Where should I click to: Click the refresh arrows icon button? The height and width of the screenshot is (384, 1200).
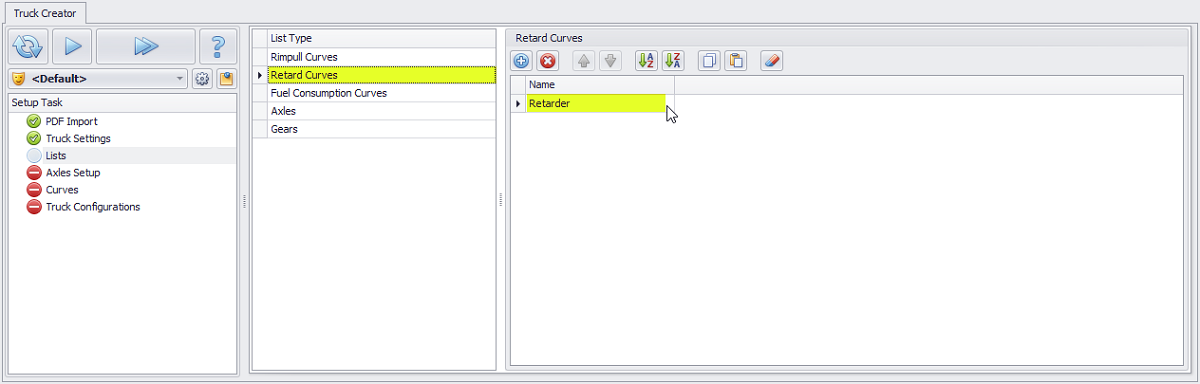28,46
